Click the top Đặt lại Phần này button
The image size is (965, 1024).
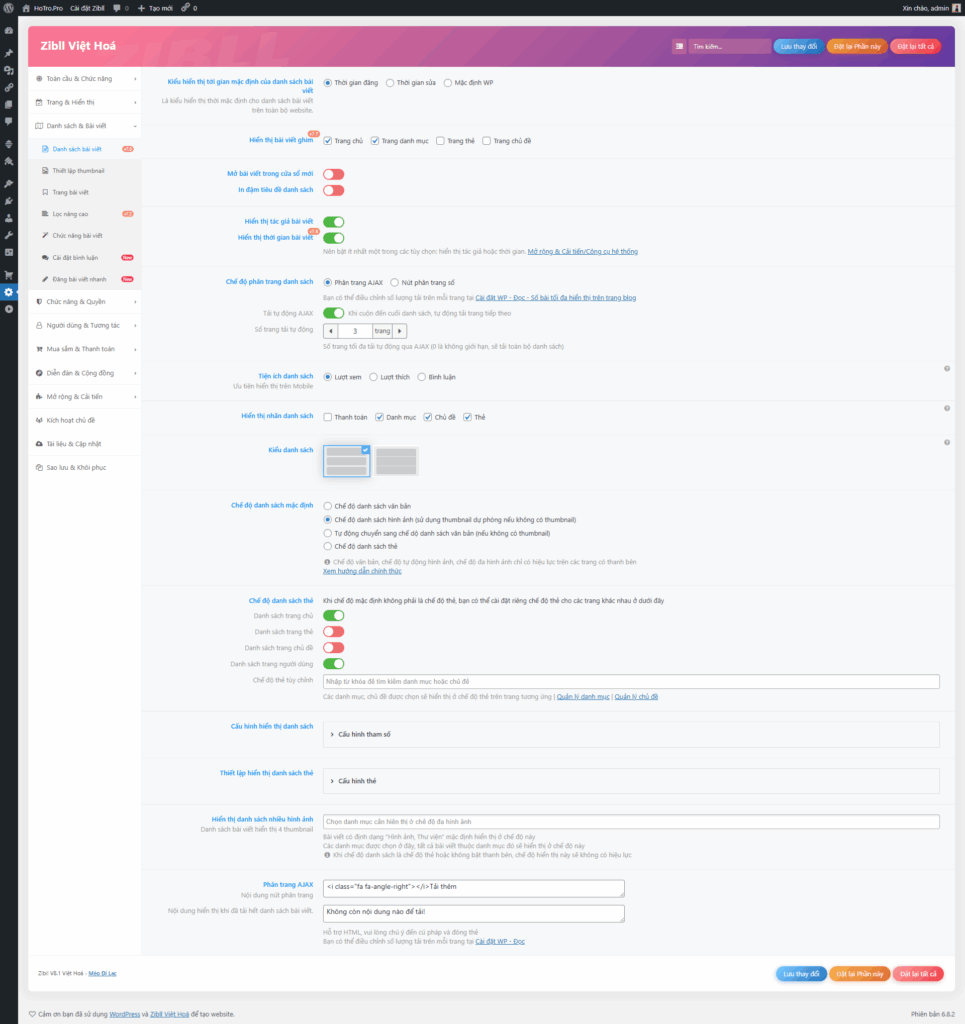pos(857,46)
